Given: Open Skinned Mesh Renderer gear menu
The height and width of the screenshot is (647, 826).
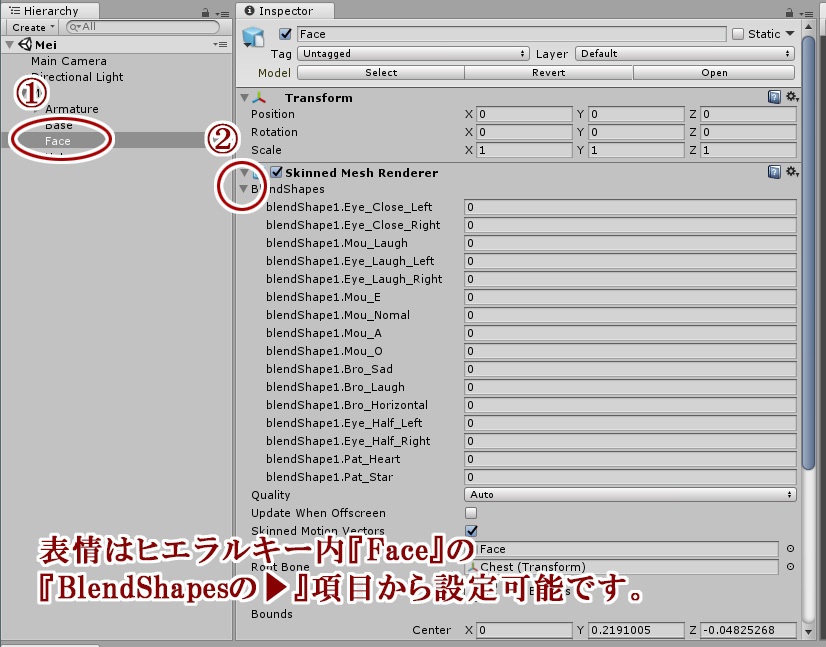Looking at the screenshot, I should [x=792, y=172].
